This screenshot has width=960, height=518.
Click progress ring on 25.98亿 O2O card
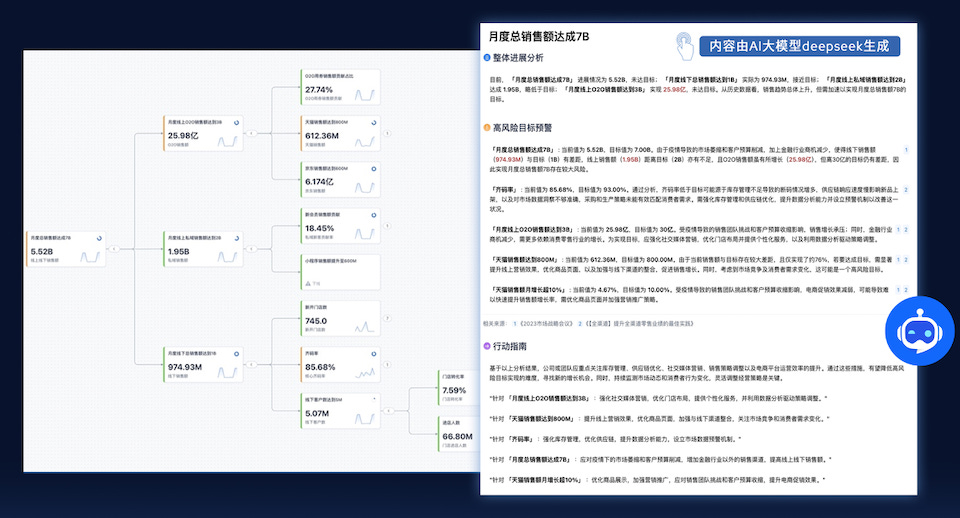(x=236, y=122)
